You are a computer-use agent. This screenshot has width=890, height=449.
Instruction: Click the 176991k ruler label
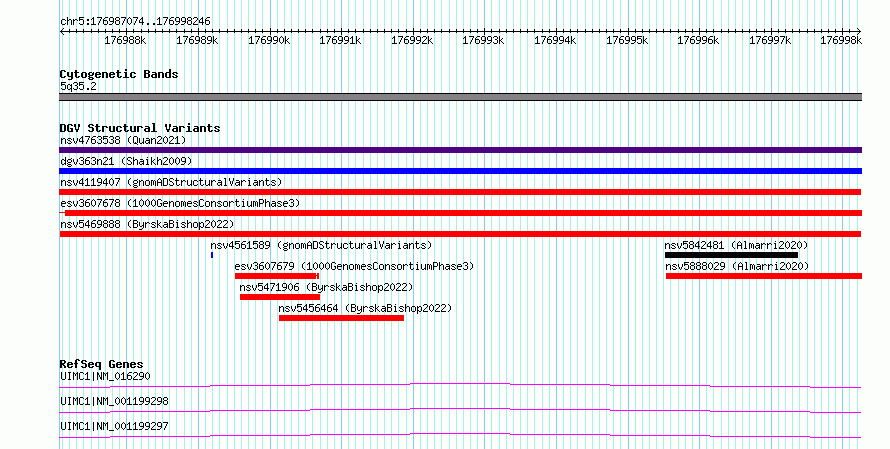pos(341,40)
